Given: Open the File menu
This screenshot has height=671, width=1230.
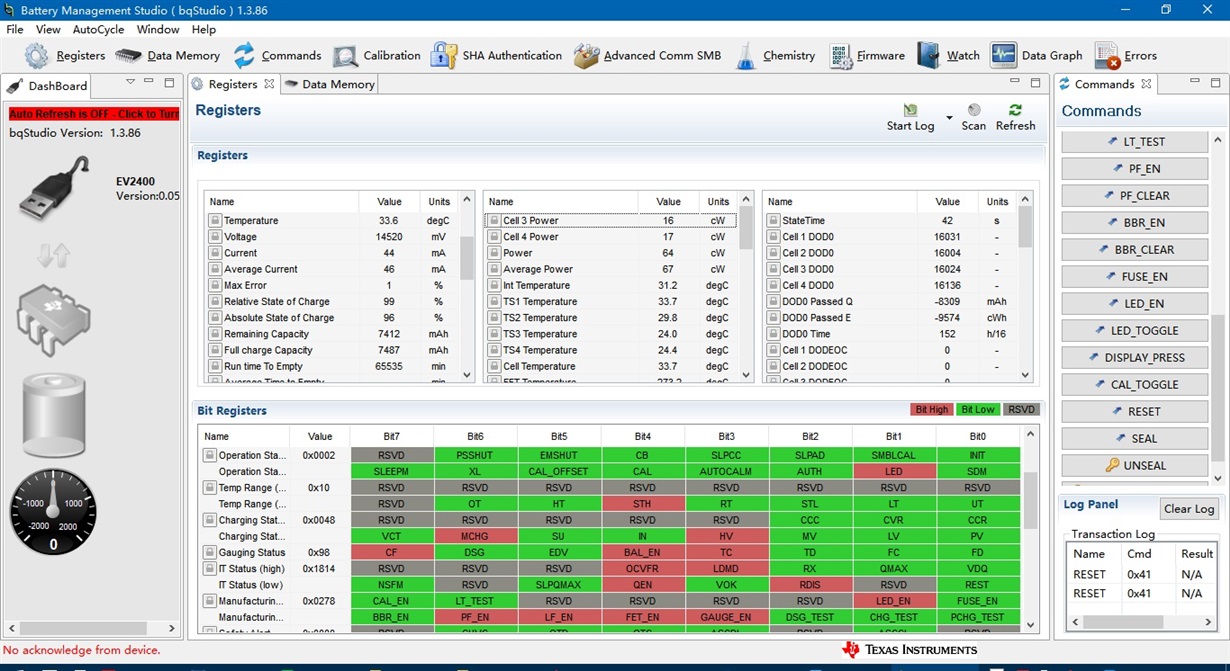Looking at the screenshot, I should [15, 30].
